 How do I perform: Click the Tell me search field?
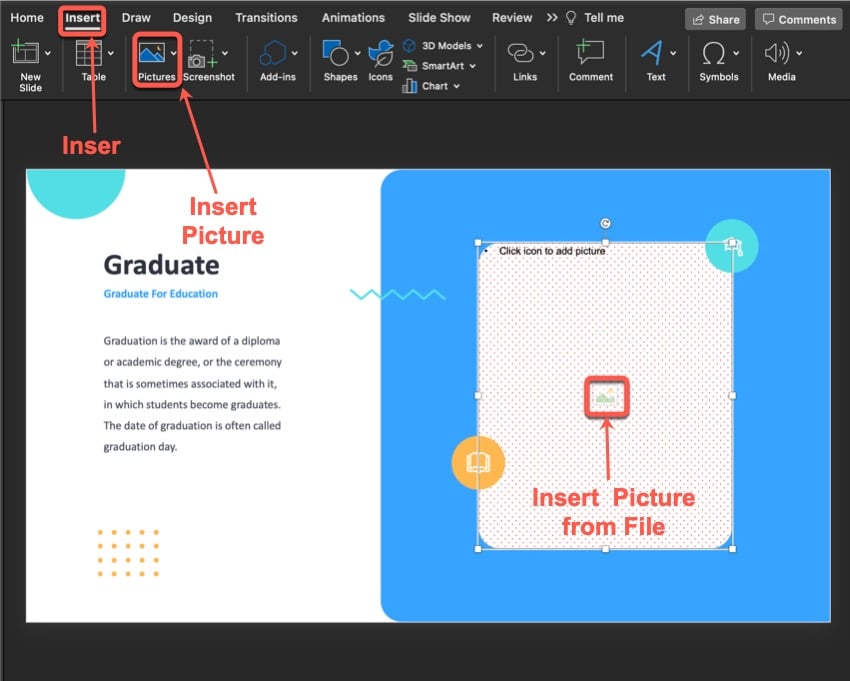coord(603,18)
